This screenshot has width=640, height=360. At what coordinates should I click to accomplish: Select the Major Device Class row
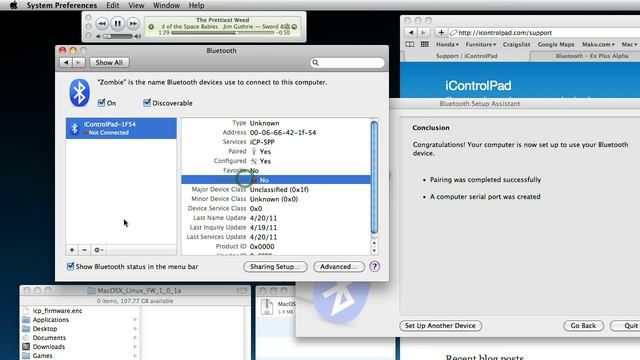click(x=276, y=189)
